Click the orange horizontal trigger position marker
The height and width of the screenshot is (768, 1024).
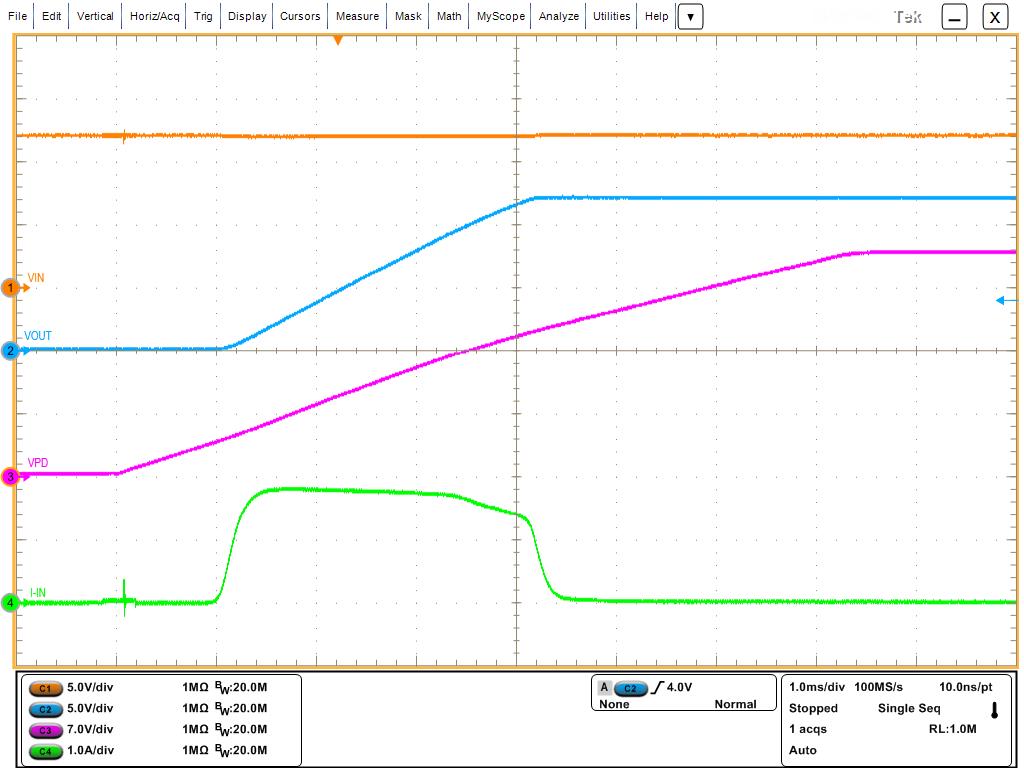pyautogui.click(x=338, y=40)
